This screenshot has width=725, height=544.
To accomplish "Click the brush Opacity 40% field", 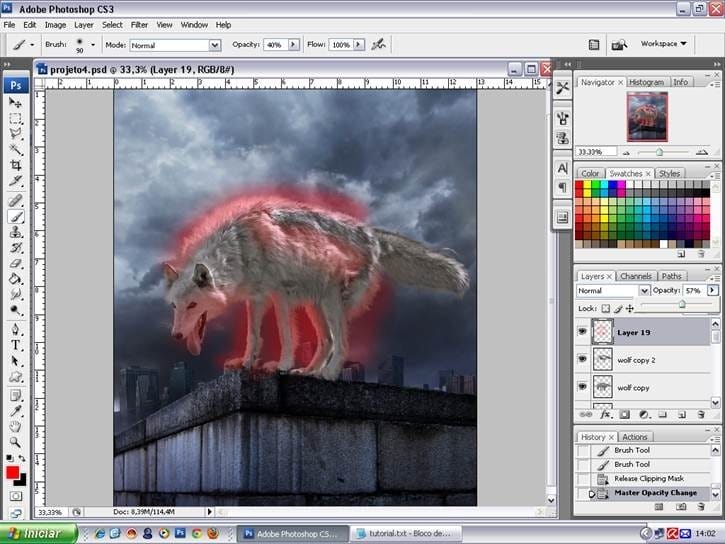I will [x=275, y=45].
